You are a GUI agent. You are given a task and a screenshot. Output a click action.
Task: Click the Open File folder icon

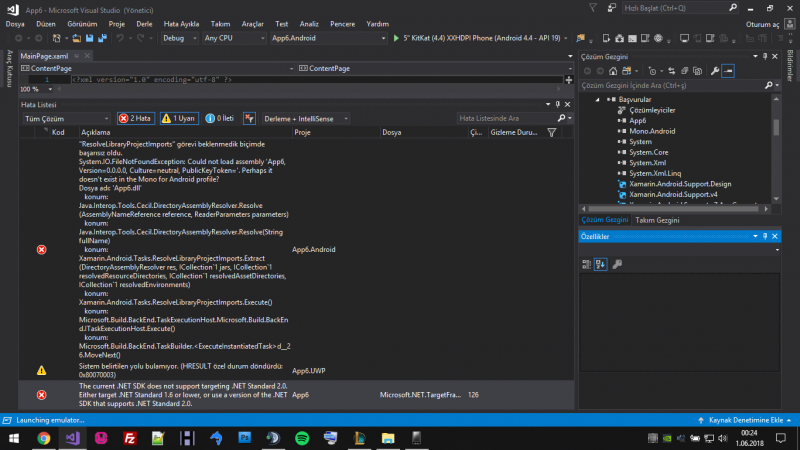[77, 38]
